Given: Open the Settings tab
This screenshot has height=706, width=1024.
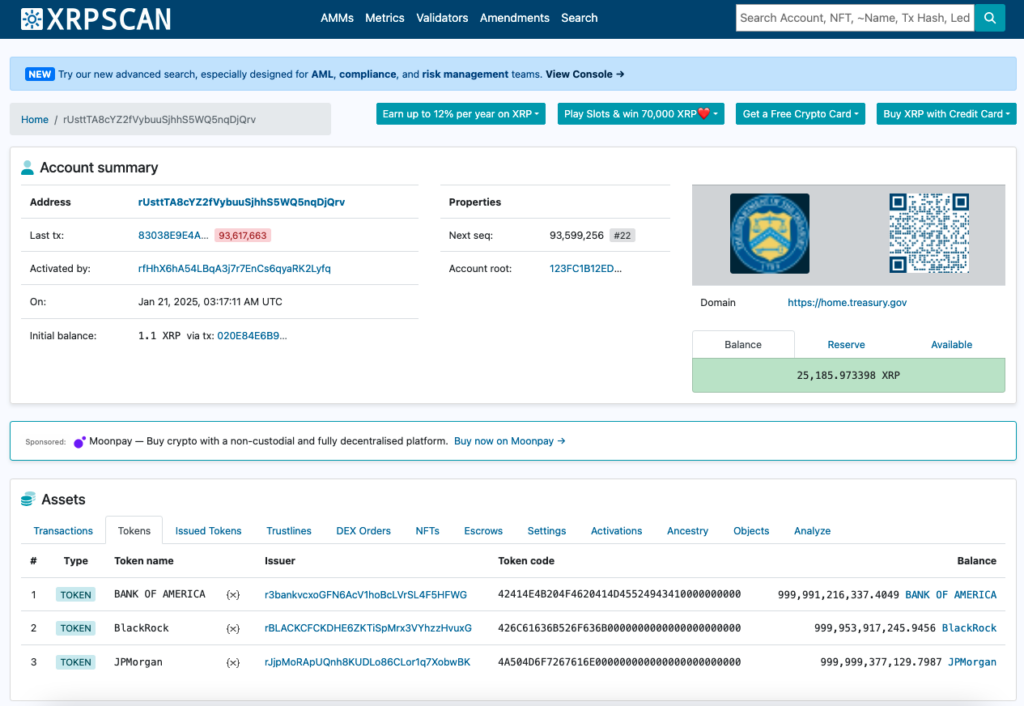Looking at the screenshot, I should pos(547,531).
